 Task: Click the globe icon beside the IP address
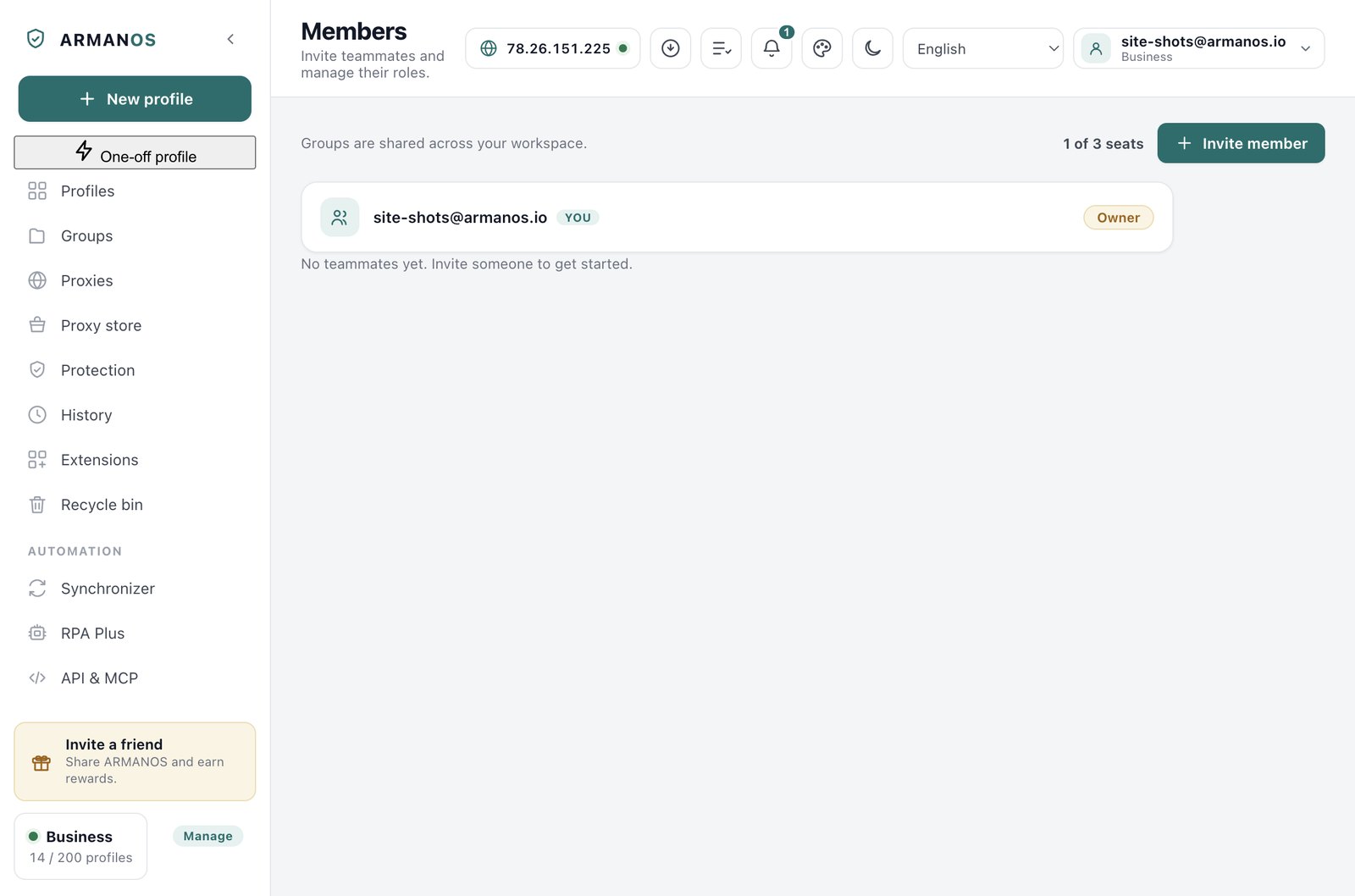489,49
